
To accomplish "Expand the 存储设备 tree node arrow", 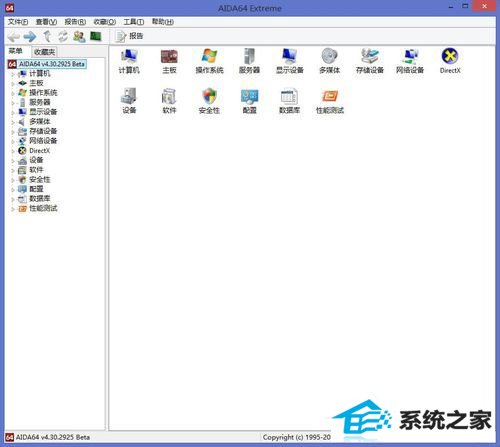I will click(x=13, y=132).
